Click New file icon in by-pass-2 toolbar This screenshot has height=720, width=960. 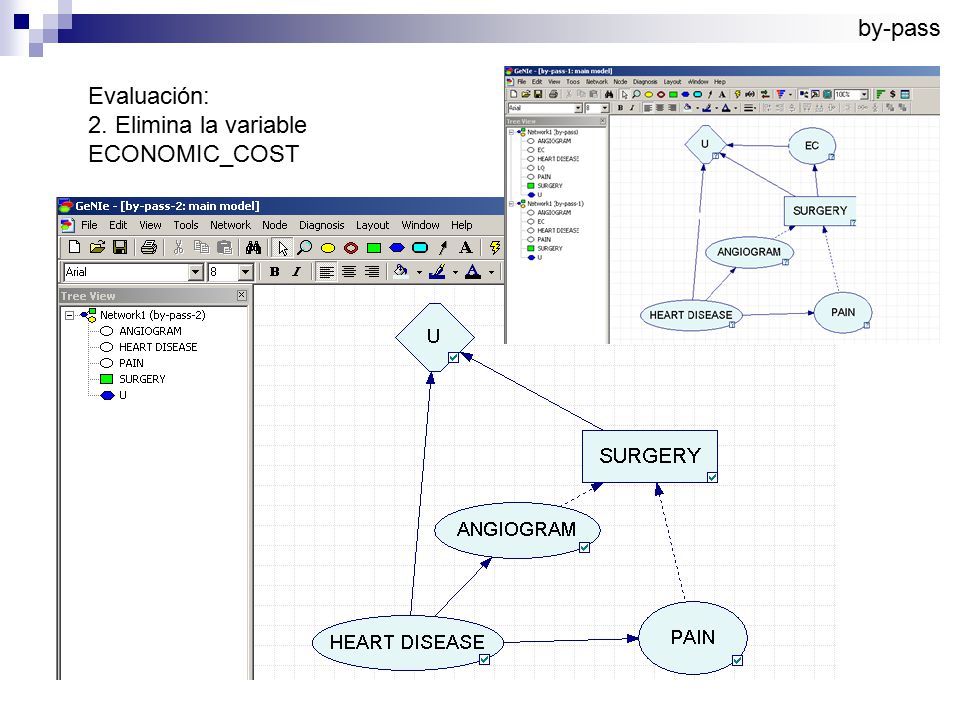click(x=75, y=247)
